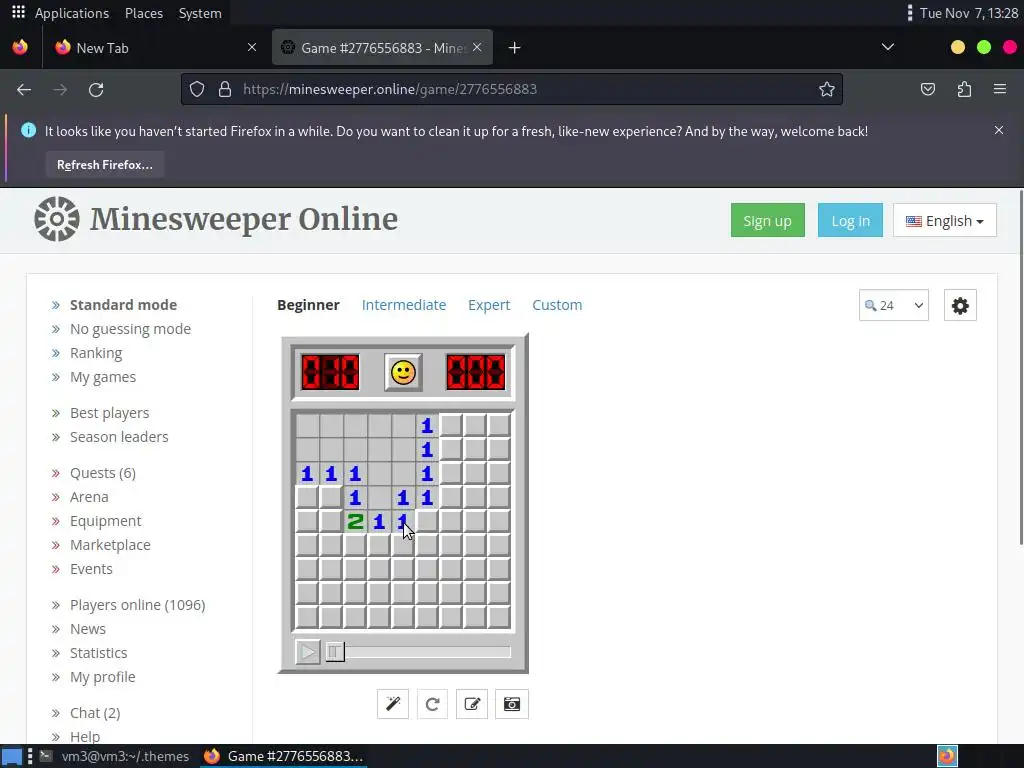
Task: Click the camera screenshot icon below board
Action: coord(512,704)
